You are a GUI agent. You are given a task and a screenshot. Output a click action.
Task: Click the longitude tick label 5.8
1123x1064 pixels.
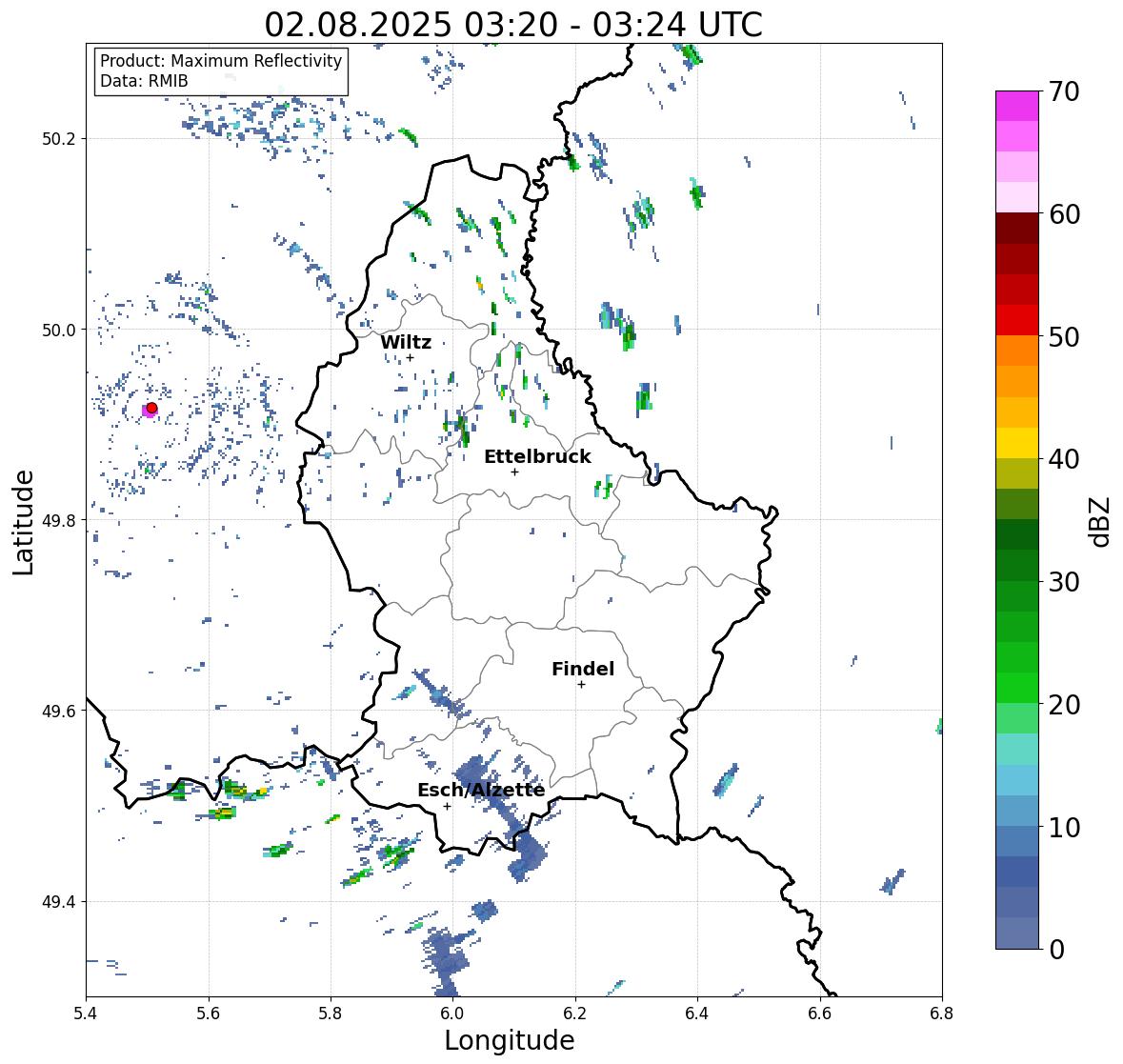point(331,1014)
